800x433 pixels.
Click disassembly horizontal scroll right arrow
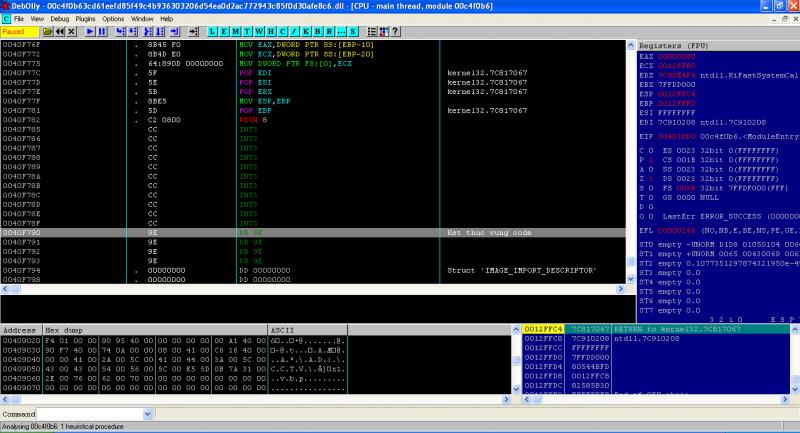(x=620, y=289)
